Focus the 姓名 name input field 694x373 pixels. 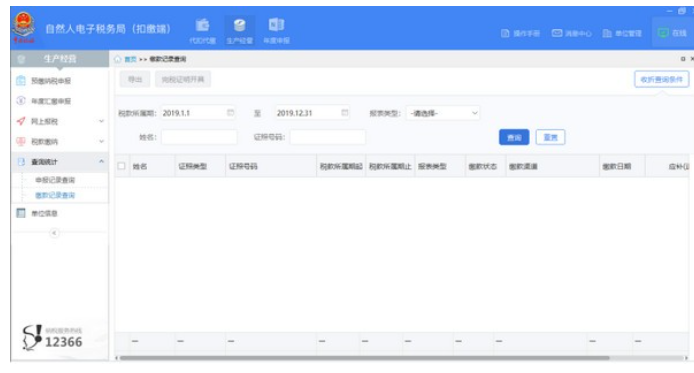click(x=199, y=137)
